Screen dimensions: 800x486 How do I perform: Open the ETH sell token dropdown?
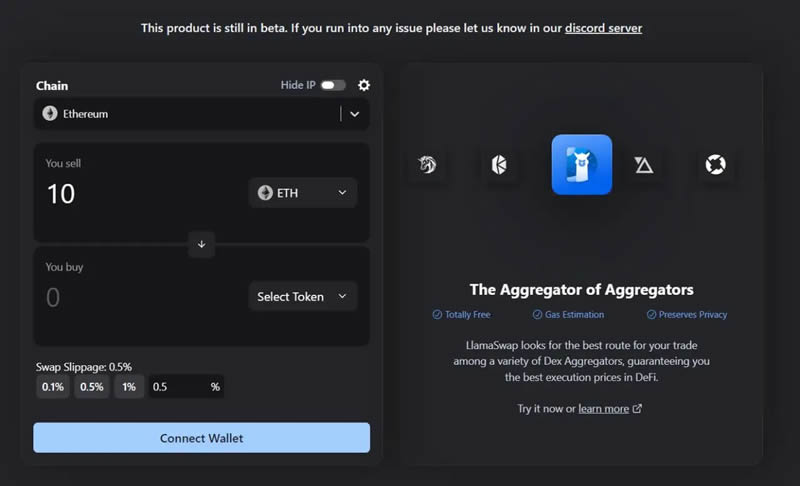tap(302, 193)
